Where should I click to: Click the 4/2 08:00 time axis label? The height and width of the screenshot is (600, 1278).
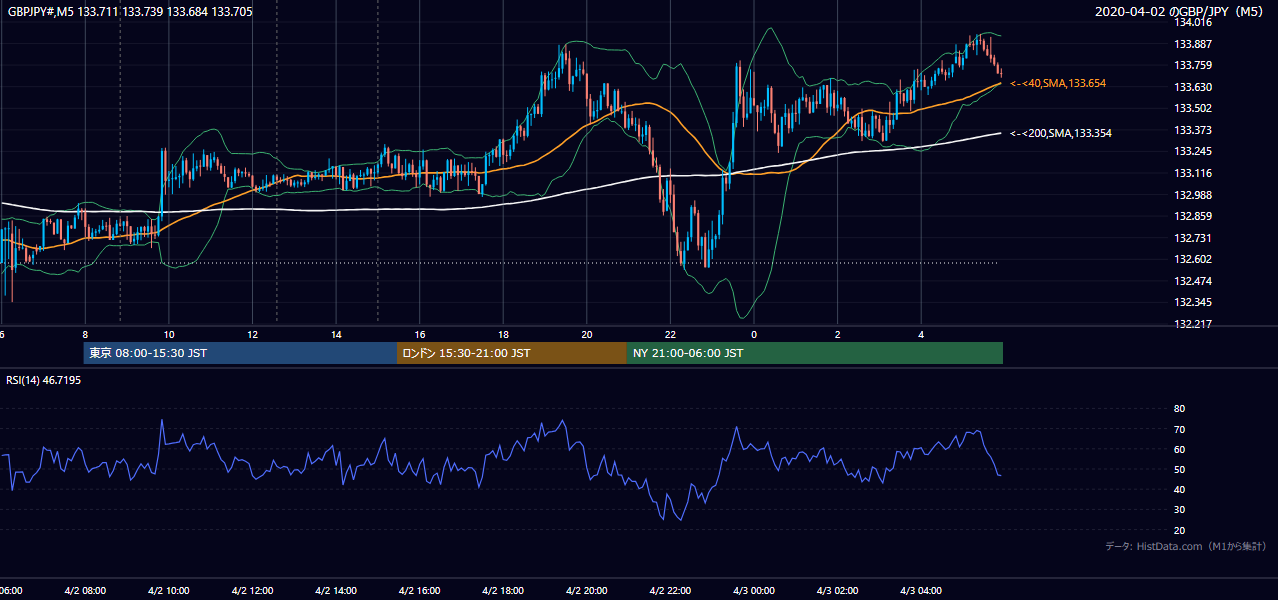click(85, 591)
